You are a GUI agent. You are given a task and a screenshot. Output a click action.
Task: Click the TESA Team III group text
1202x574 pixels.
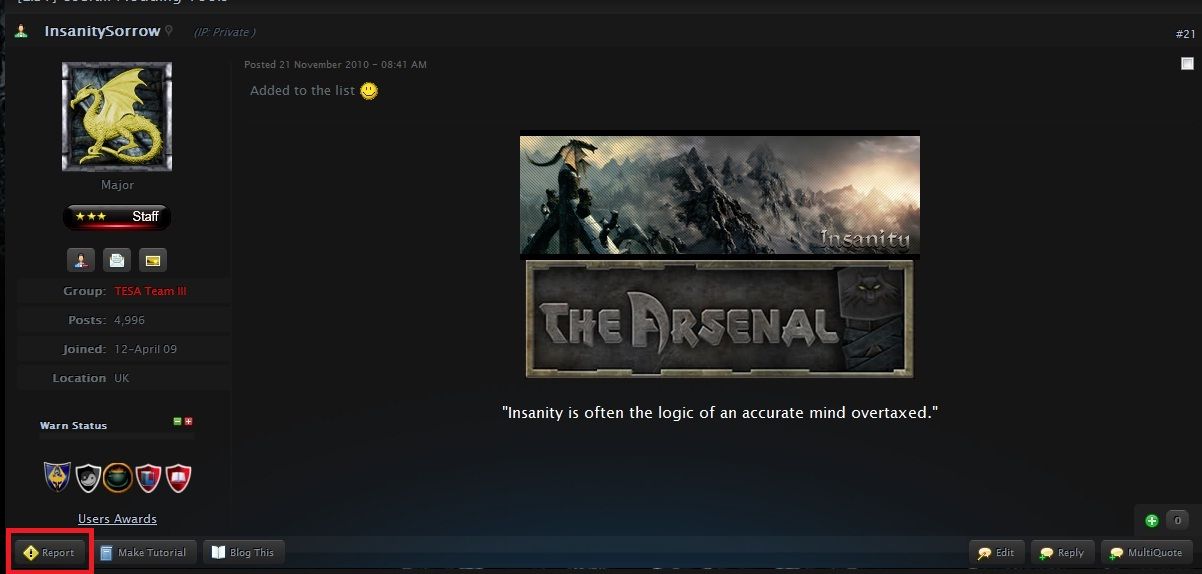click(x=150, y=291)
